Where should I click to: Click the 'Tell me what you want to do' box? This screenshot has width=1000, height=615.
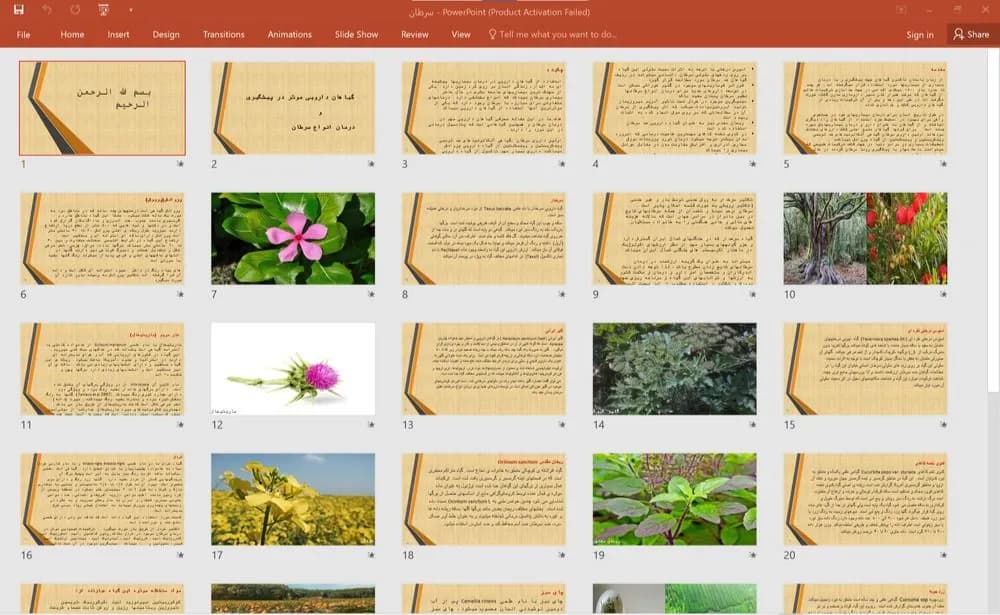point(552,34)
